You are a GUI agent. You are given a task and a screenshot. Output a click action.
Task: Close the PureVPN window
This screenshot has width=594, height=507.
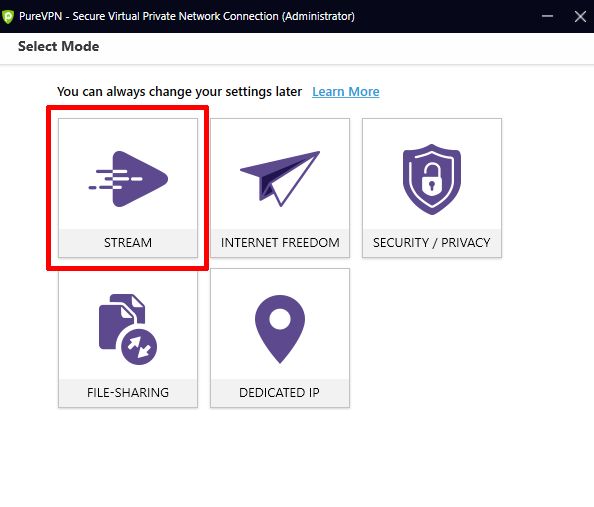click(x=580, y=16)
